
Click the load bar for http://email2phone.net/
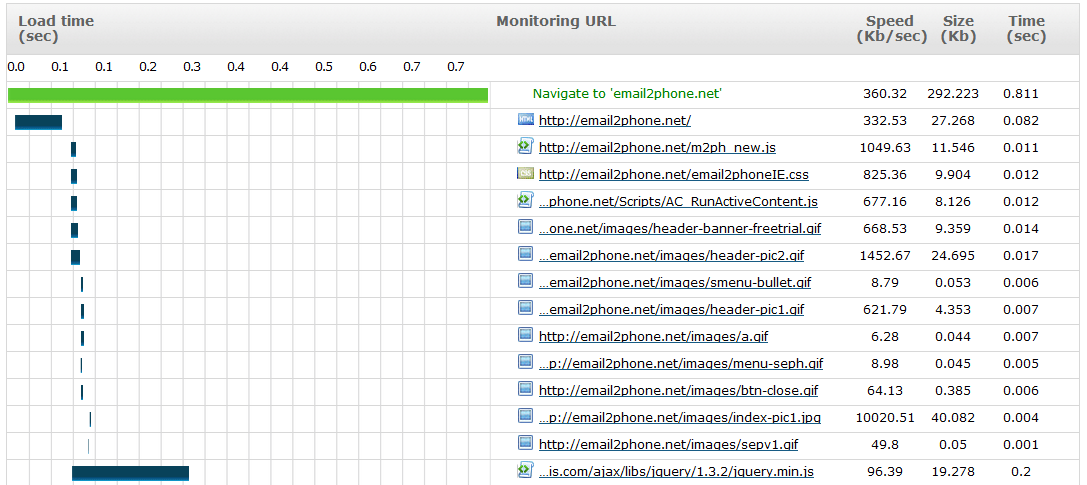click(39, 122)
